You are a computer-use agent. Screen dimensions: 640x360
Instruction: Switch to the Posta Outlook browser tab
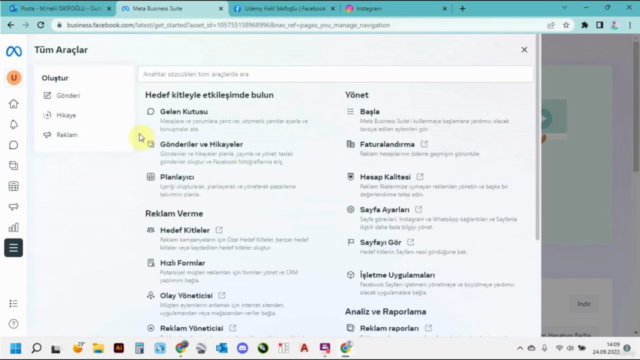point(59,9)
